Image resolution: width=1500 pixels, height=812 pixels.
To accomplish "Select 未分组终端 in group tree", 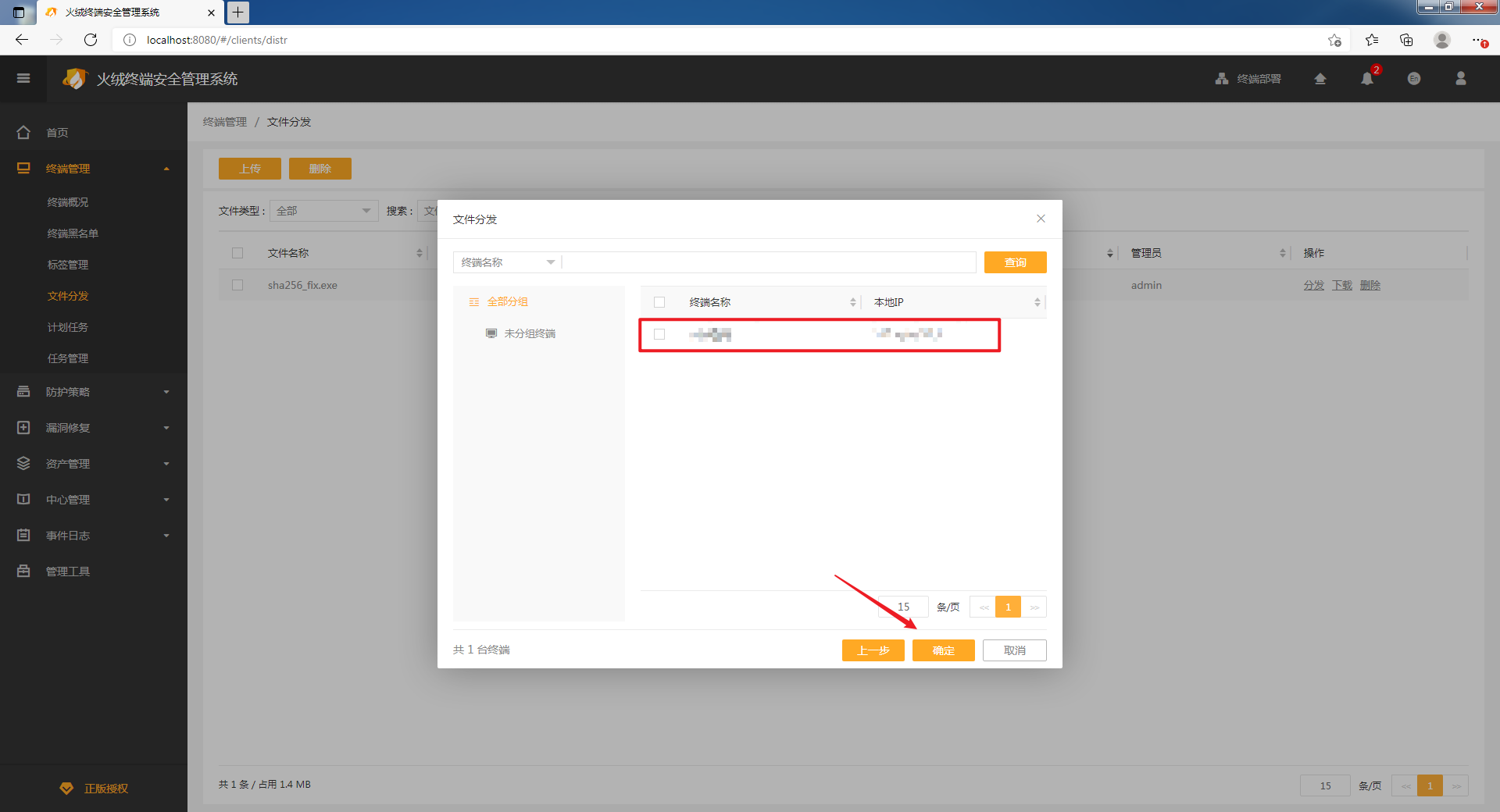I will click(529, 333).
